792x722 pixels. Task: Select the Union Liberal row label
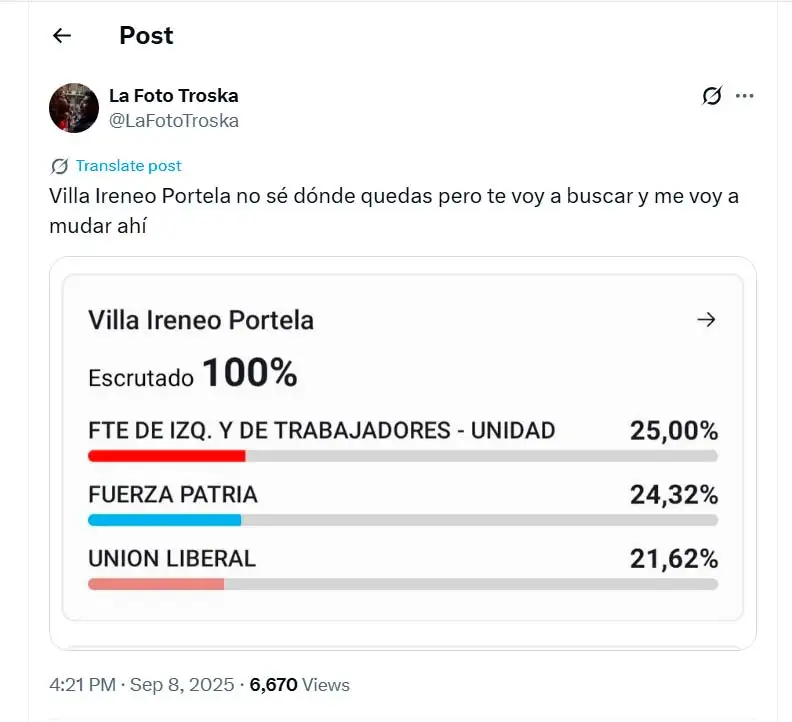pos(172,559)
